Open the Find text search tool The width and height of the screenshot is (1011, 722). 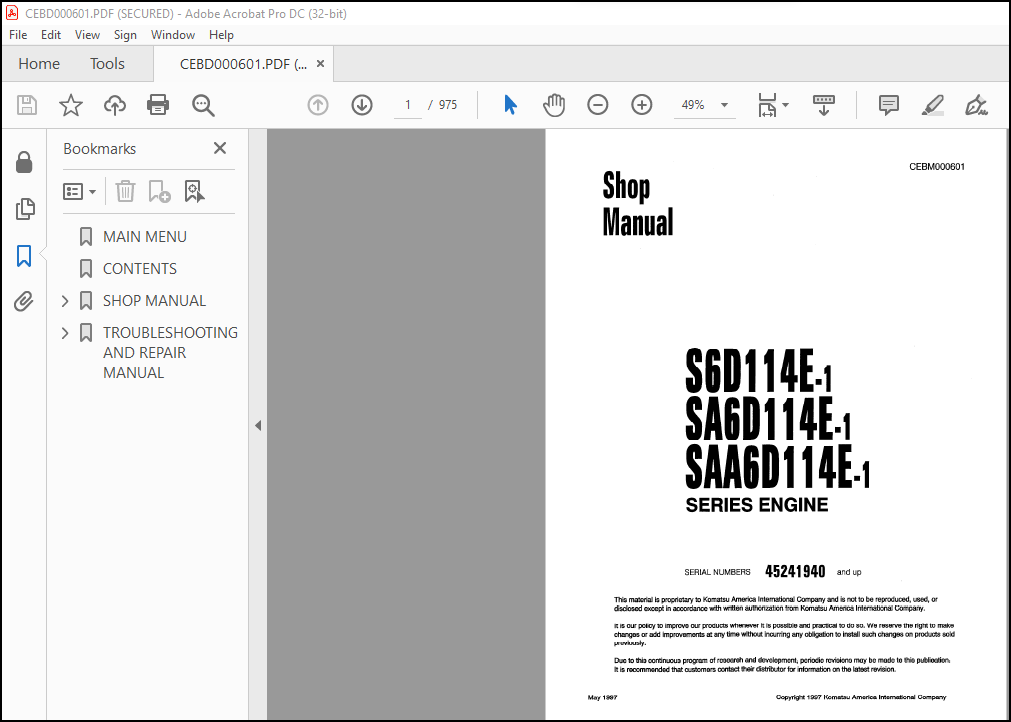click(x=203, y=104)
